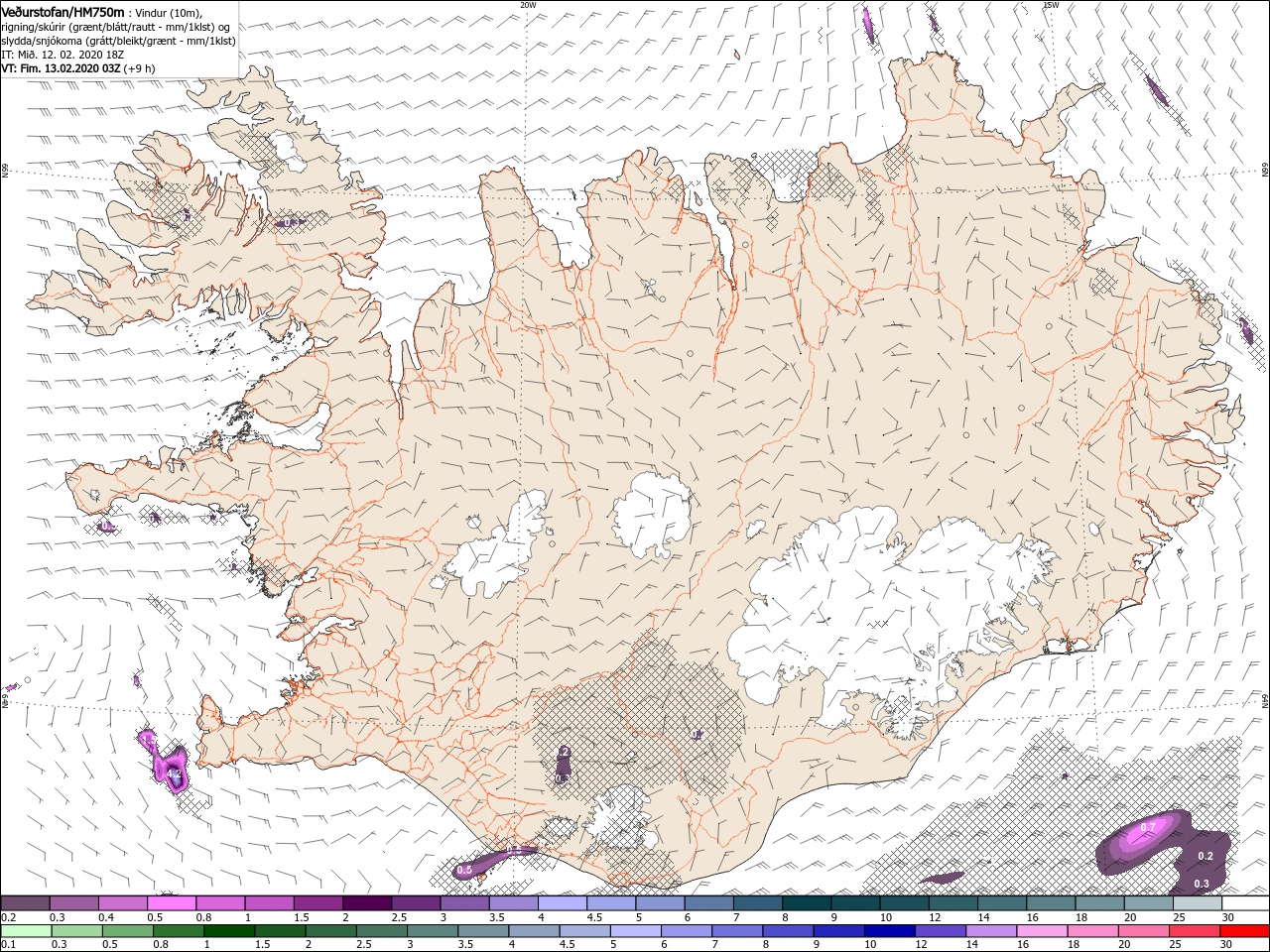
Task: Select the top legend lavender swatch labeled 4
Action: [563, 903]
